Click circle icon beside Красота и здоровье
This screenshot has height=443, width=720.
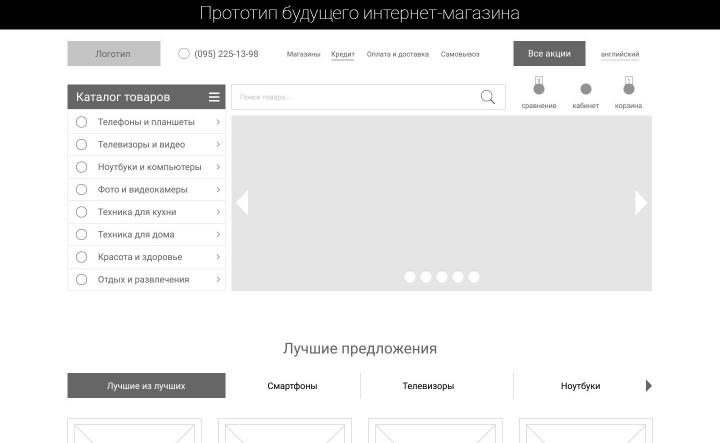(x=81, y=257)
